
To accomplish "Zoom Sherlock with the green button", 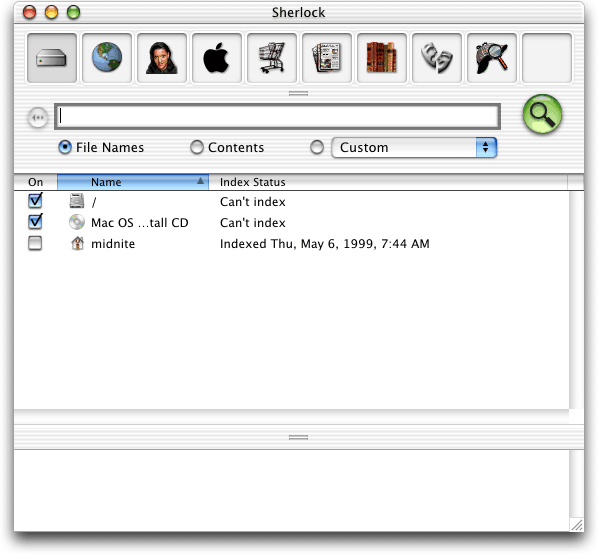I will coord(74,12).
